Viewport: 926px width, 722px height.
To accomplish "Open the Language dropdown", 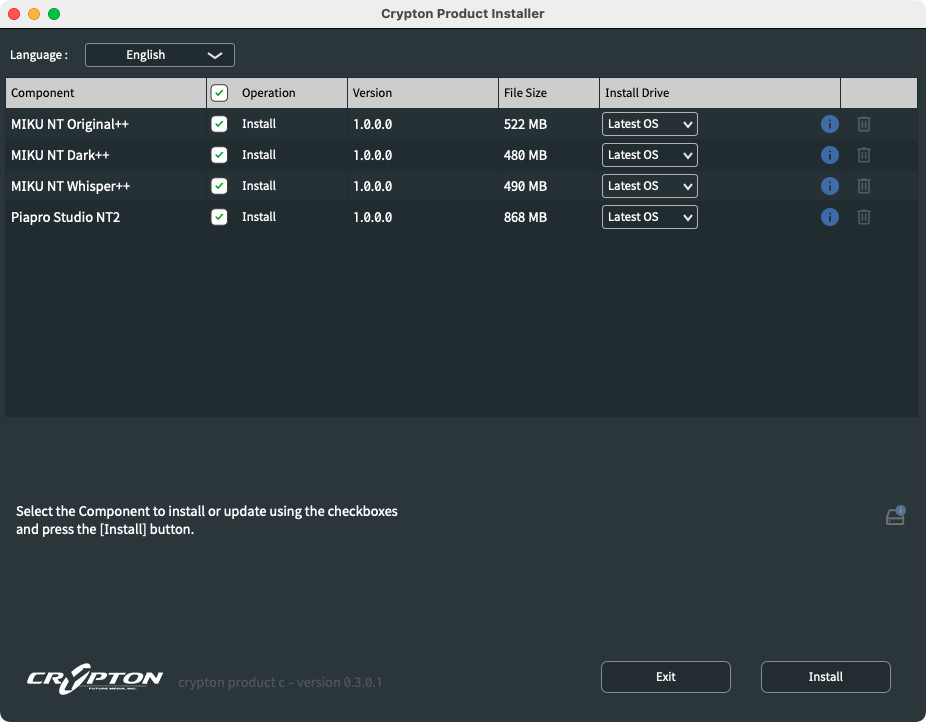I will click(159, 55).
